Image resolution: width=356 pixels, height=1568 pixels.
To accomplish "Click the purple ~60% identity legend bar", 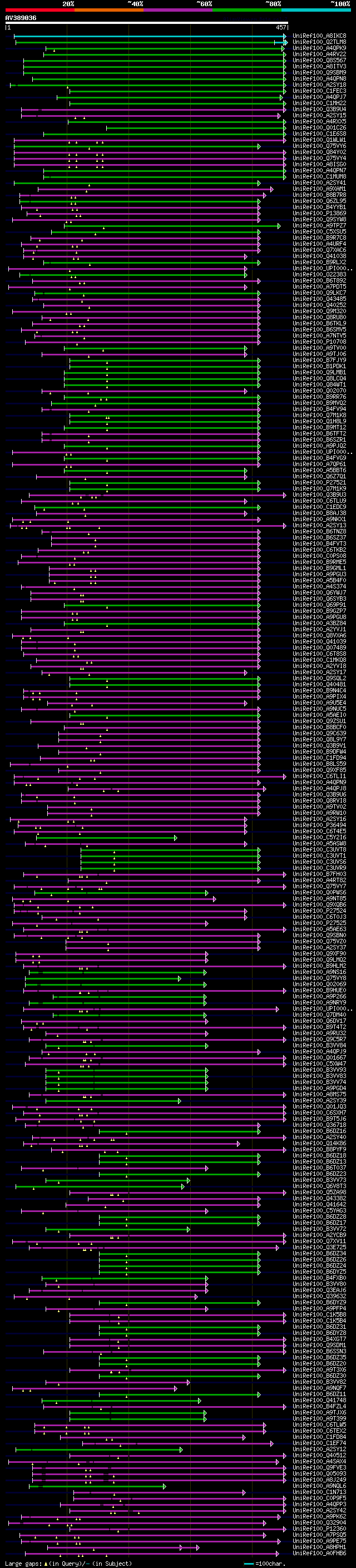I will [x=177, y=10].
